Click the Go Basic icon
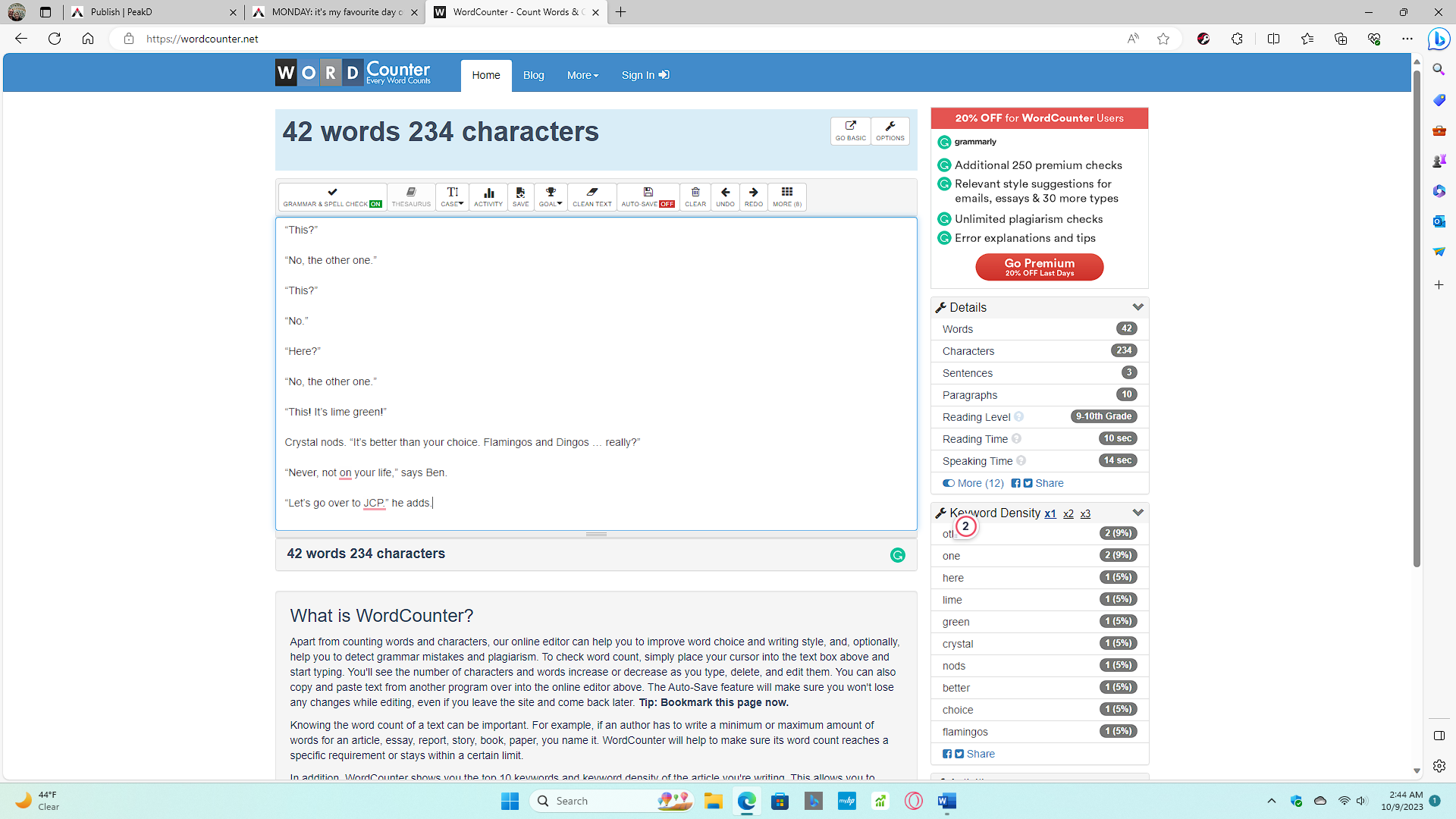 [x=850, y=130]
